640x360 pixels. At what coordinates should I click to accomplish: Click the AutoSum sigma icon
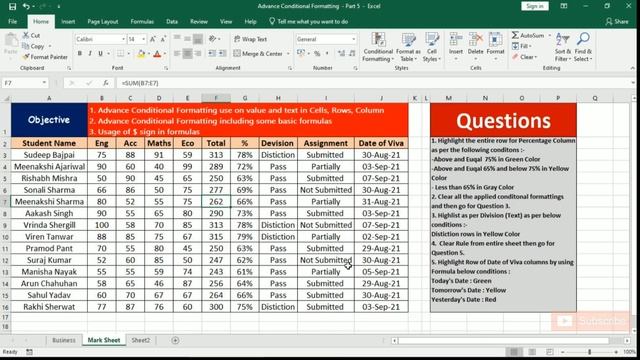click(x=516, y=36)
